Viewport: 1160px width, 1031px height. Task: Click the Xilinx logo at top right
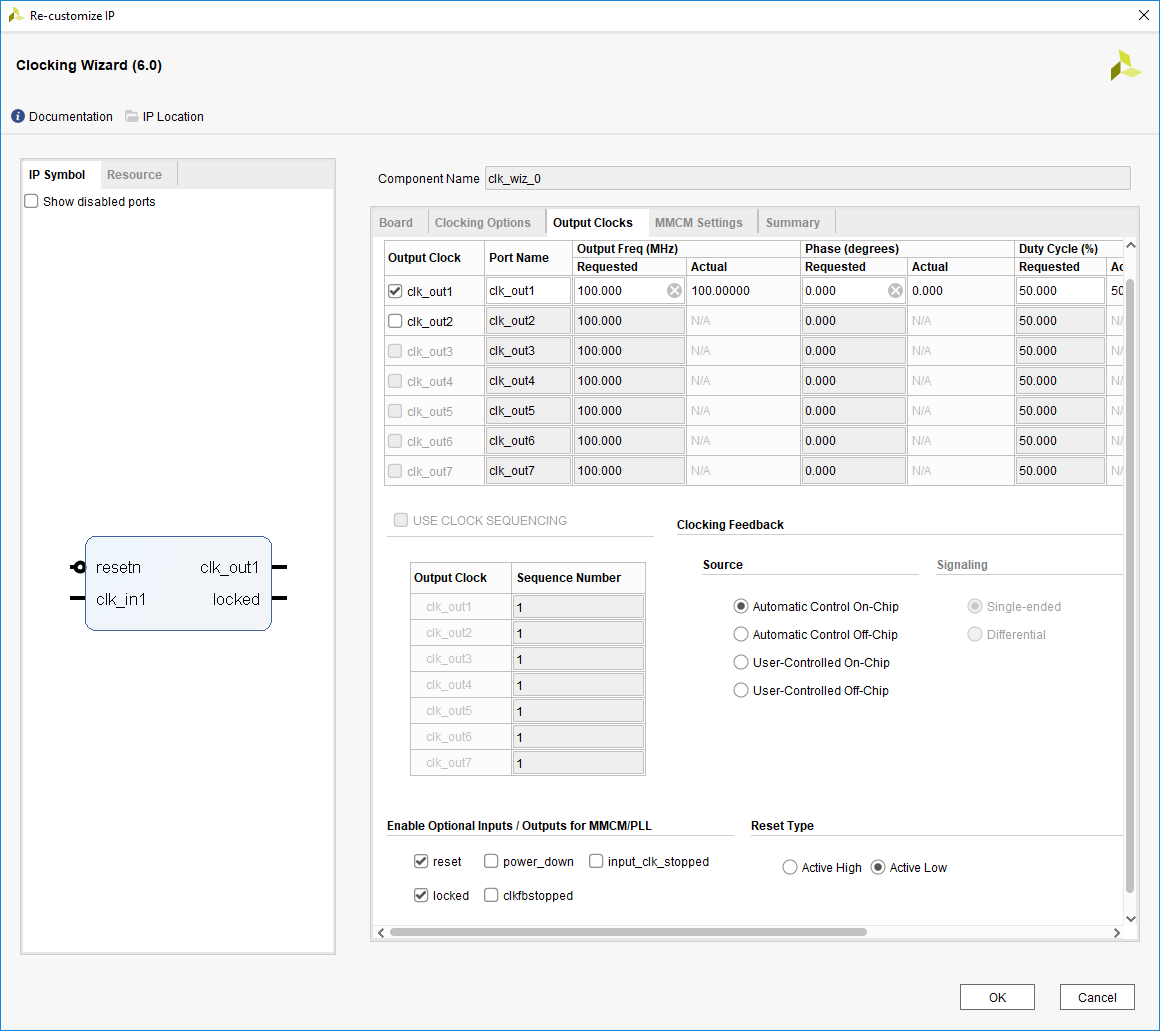(1125, 65)
